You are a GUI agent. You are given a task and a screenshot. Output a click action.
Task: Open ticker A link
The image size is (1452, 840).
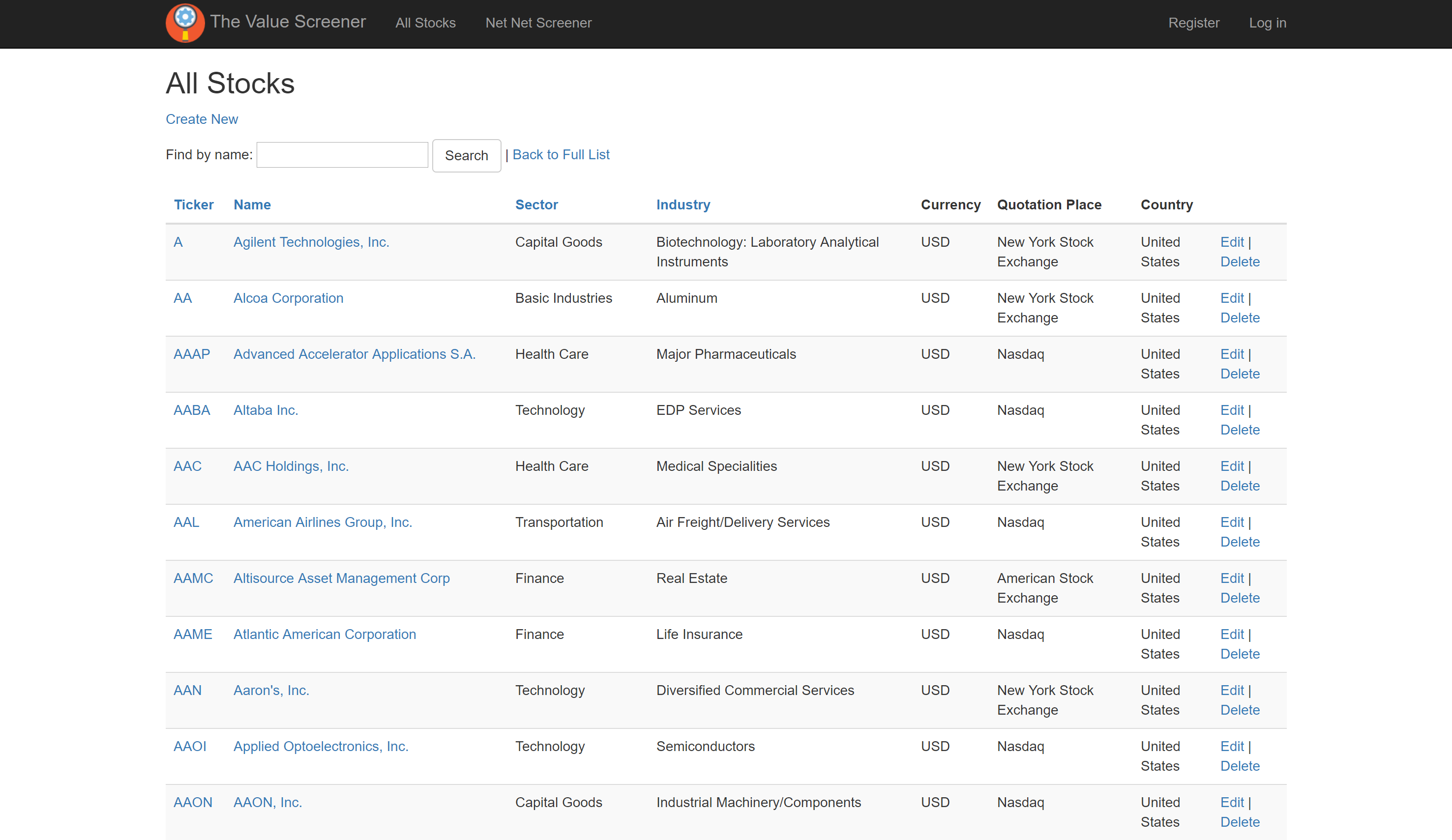coord(178,242)
